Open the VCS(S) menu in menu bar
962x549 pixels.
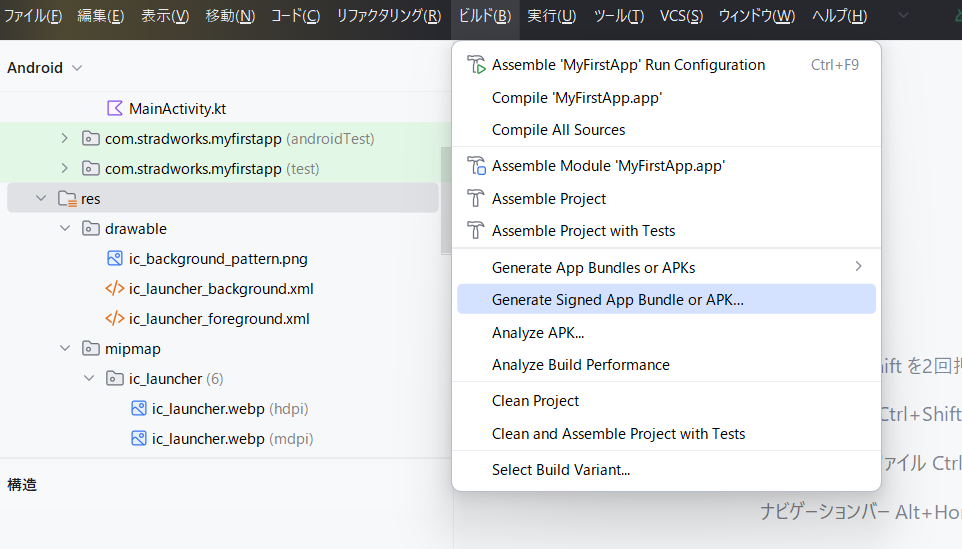point(681,16)
